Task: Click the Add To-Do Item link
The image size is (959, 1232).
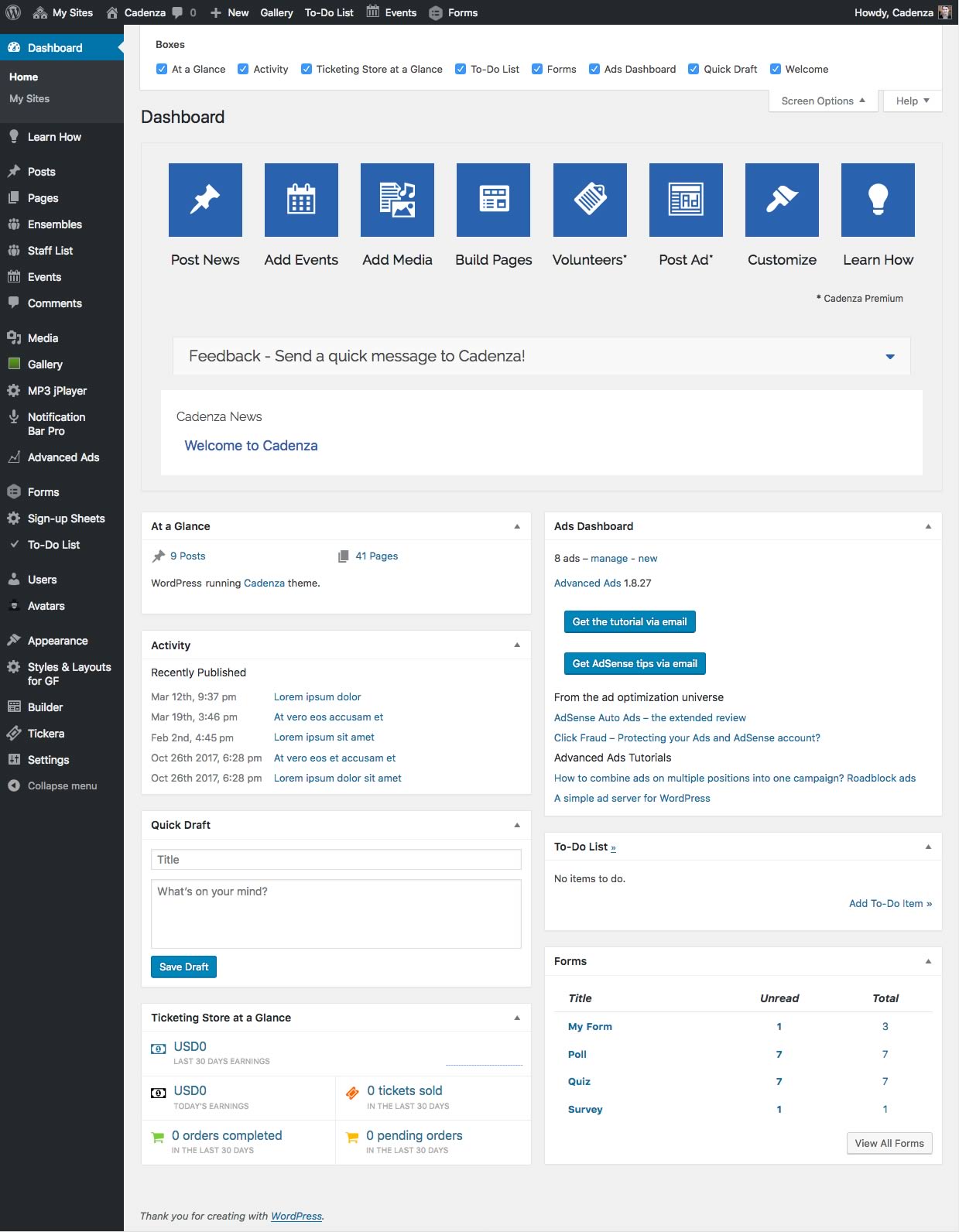Action: click(890, 903)
